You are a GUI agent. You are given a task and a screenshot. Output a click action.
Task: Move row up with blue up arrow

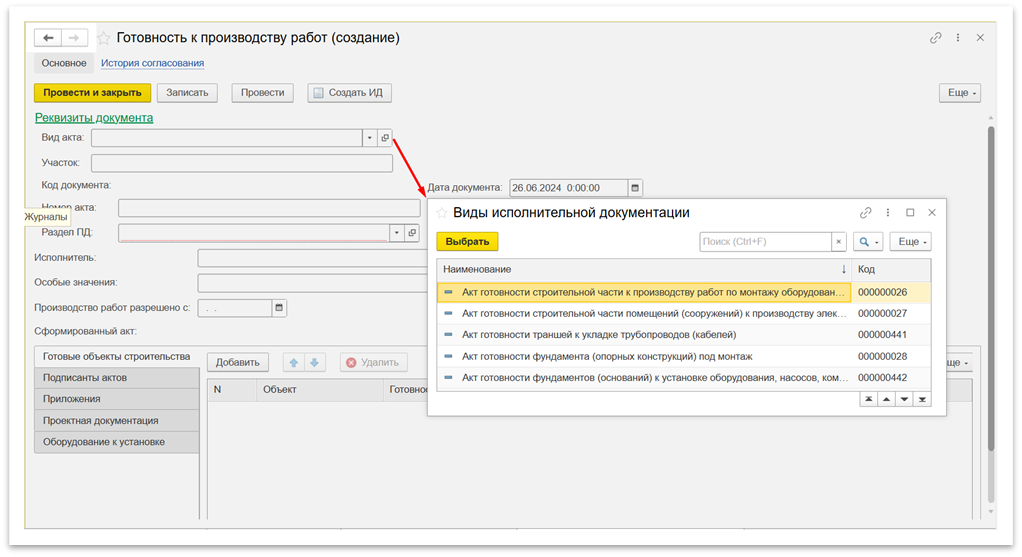coord(294,363)
